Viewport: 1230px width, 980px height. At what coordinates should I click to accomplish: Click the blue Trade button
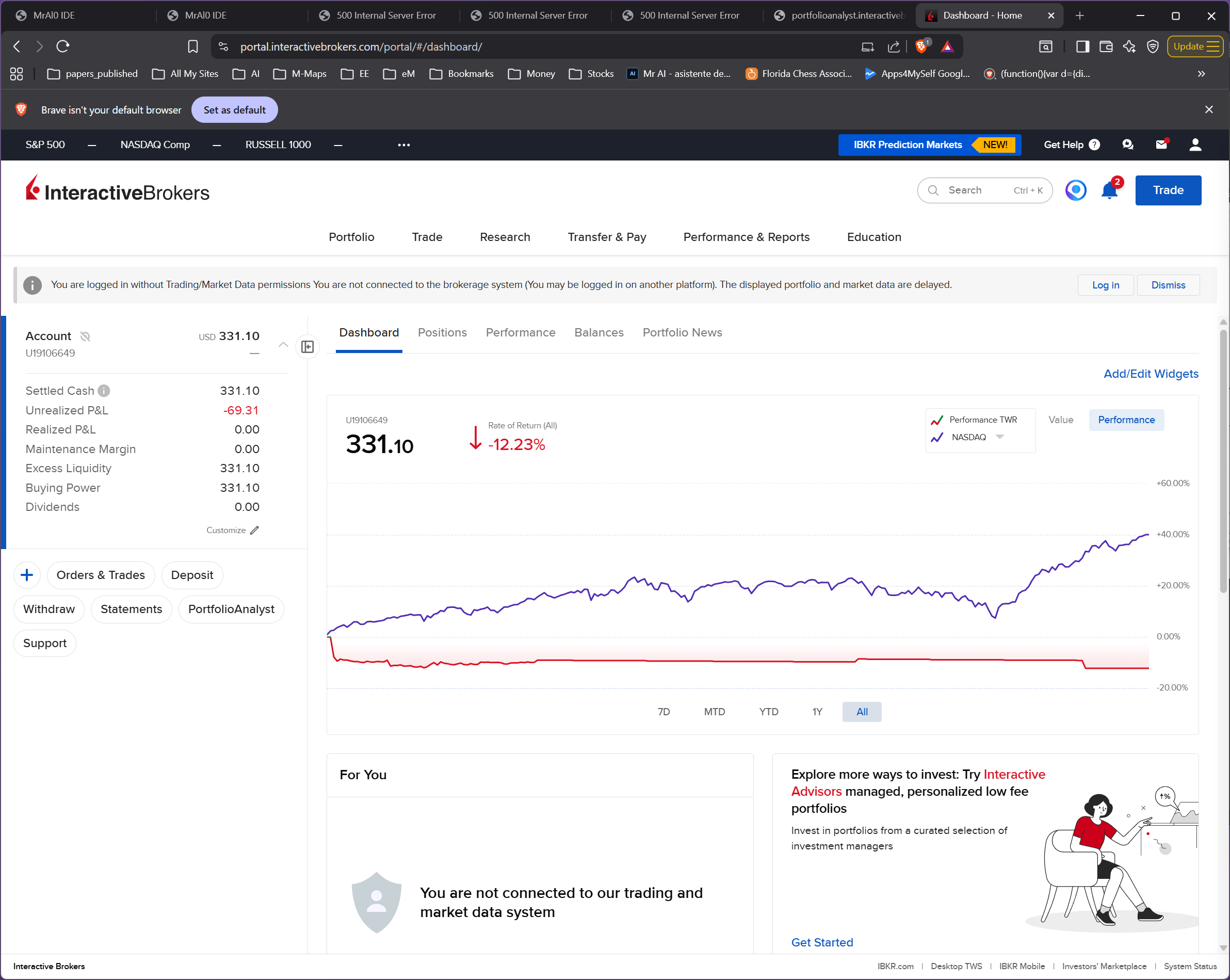1168,190
